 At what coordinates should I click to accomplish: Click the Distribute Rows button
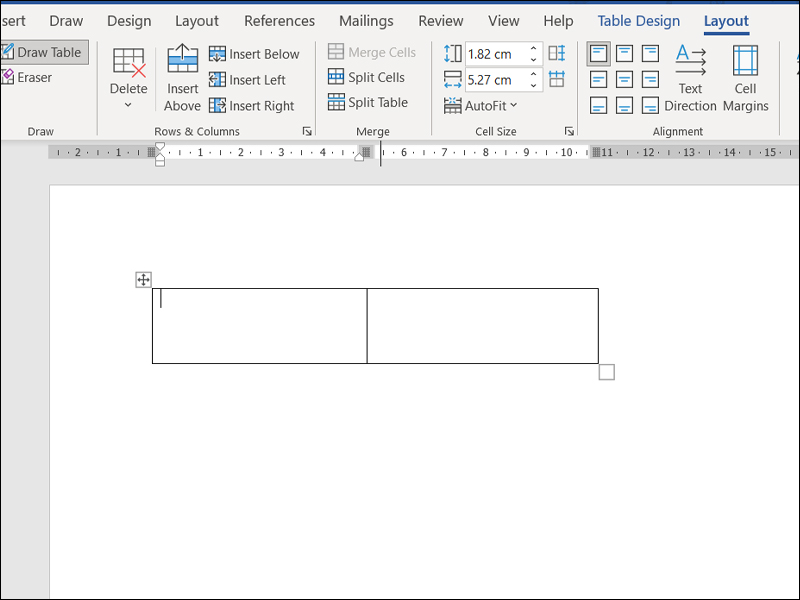[x=557, y=53]
